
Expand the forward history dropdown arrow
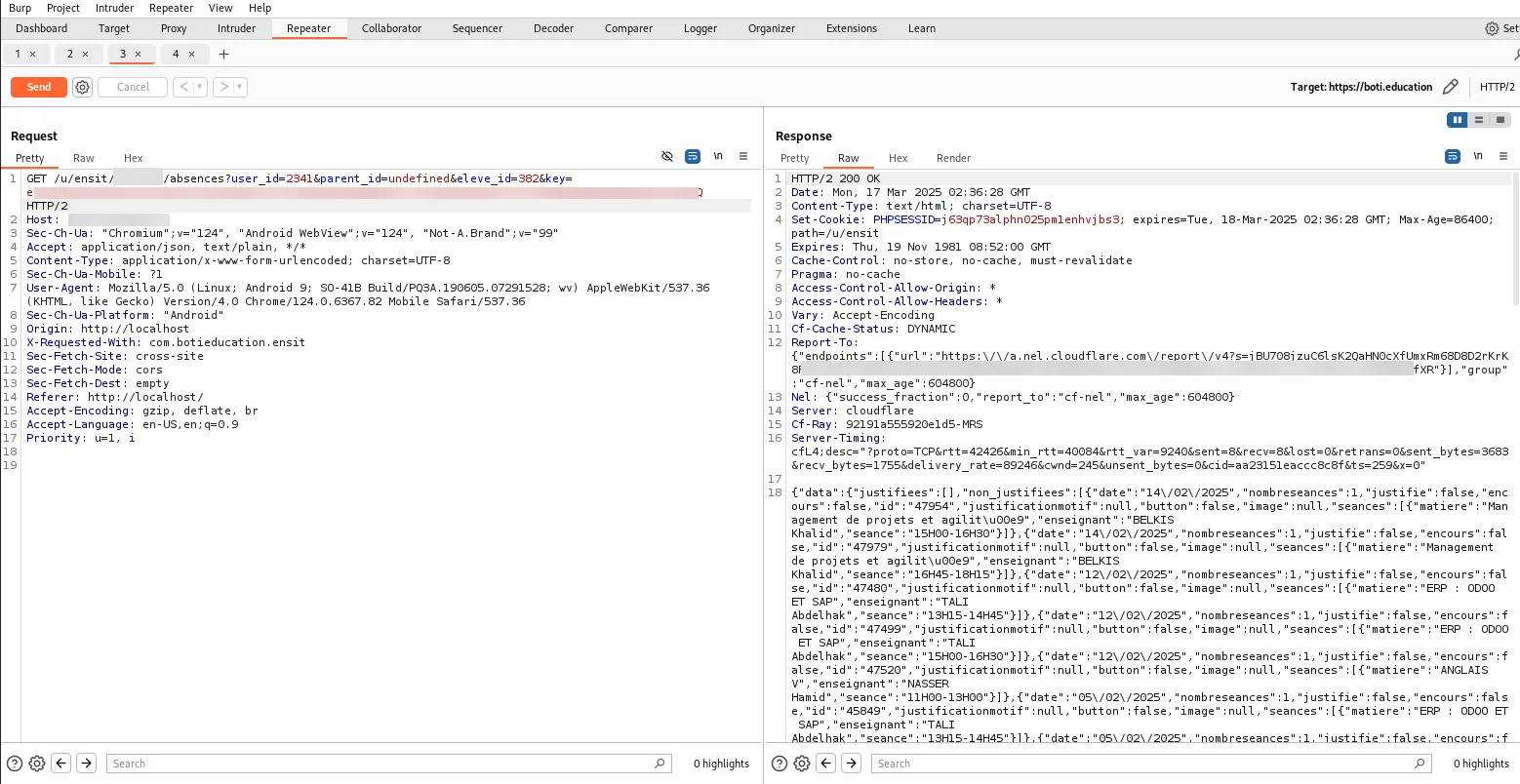(240, 87)
